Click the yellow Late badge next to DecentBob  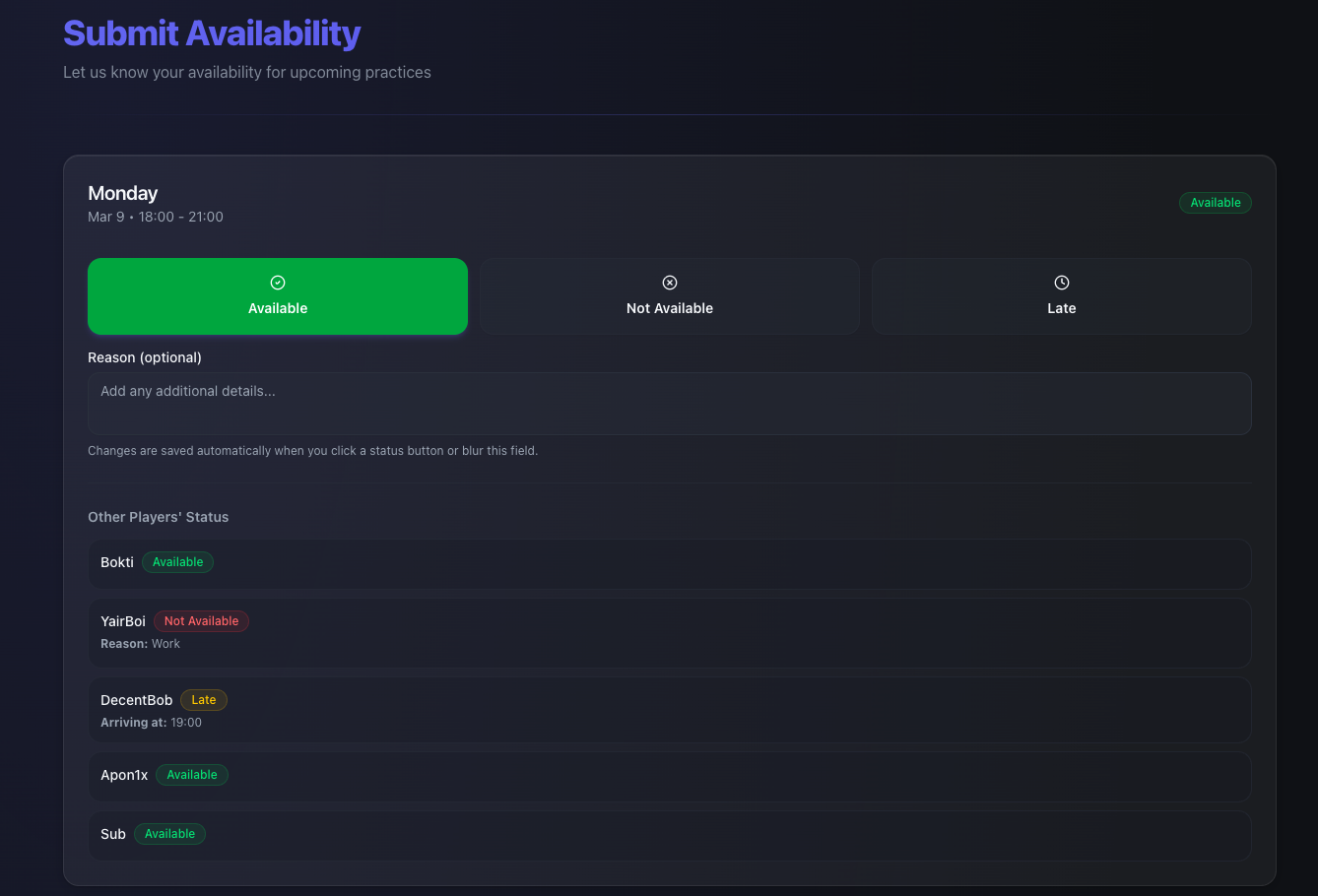coord(203,699)
